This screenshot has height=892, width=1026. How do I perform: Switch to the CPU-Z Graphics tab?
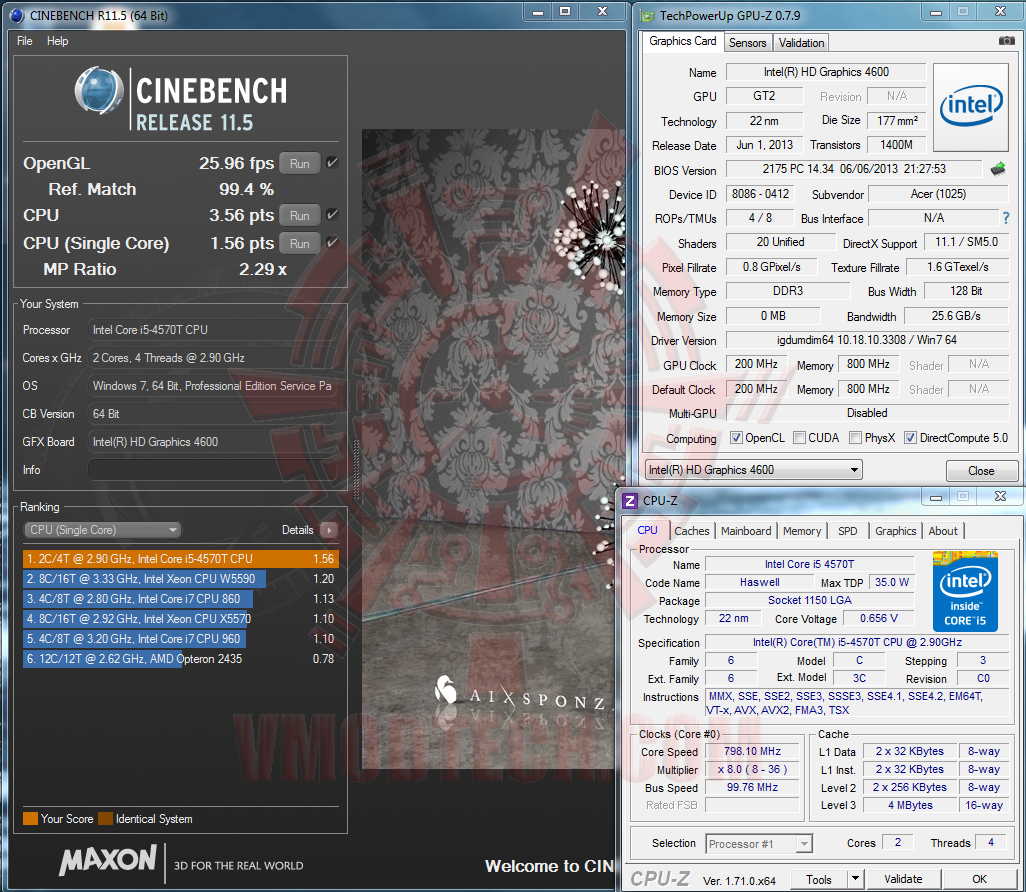pyautogui.click(x=896, y=531)
